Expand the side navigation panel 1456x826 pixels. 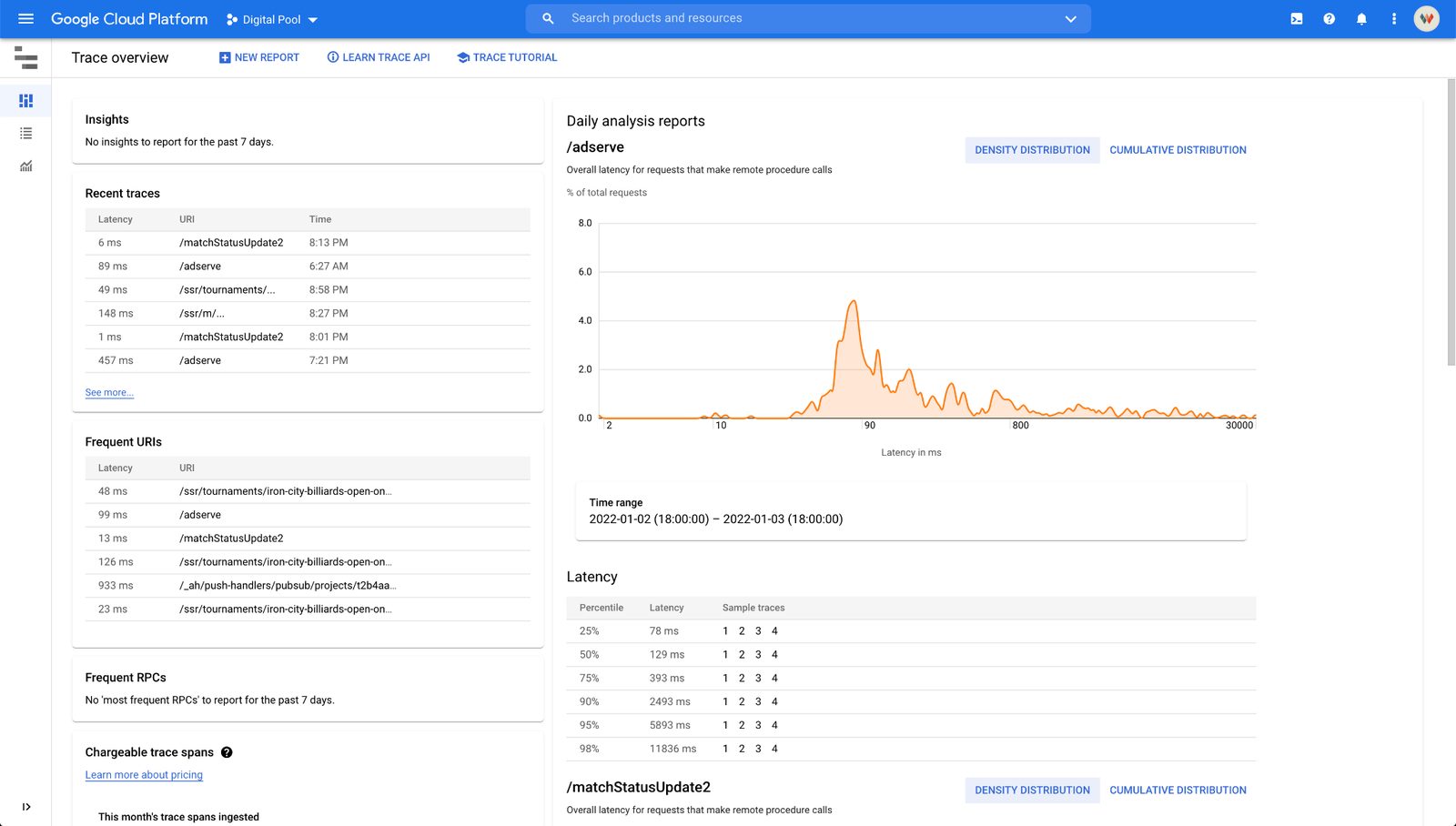[26, 806]
